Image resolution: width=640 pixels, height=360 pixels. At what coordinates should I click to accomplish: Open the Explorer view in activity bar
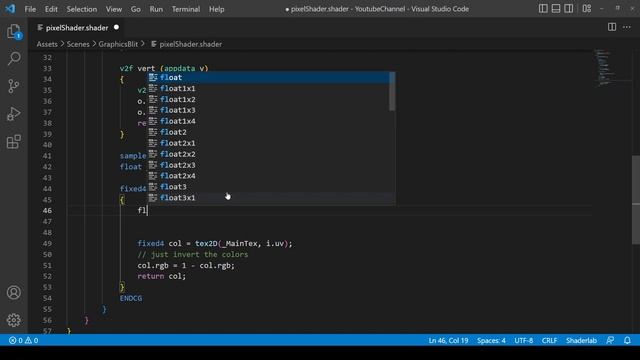click(14, 31)
